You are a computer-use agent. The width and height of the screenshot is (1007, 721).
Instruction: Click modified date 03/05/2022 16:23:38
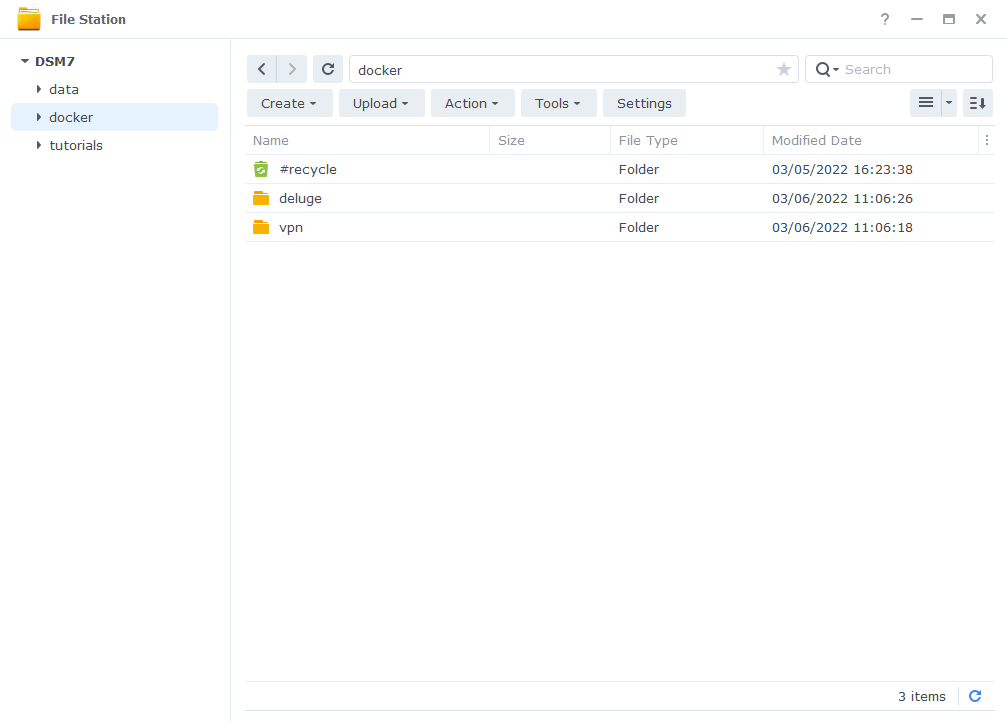click(842, 169)
